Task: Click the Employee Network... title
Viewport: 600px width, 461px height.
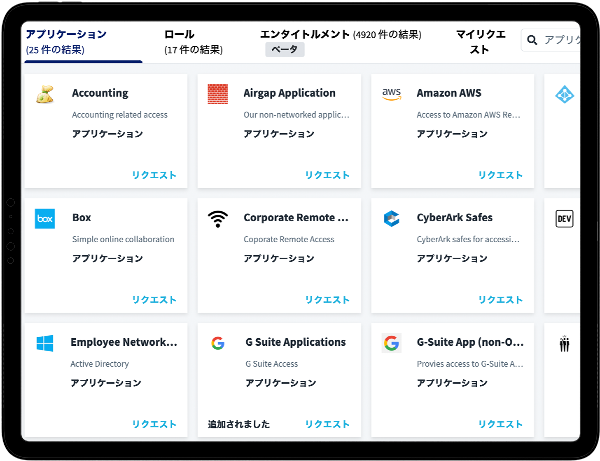Action: pyautogui.click(x=124, y=342)
